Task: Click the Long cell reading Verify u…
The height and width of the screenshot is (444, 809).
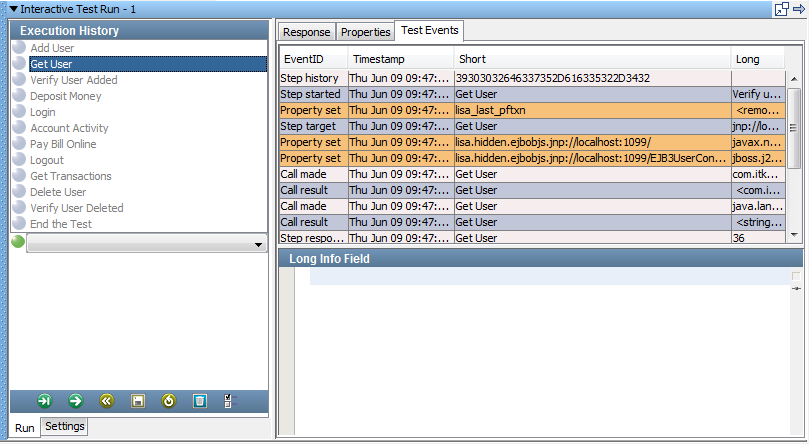Action: [x=758, y=94]
